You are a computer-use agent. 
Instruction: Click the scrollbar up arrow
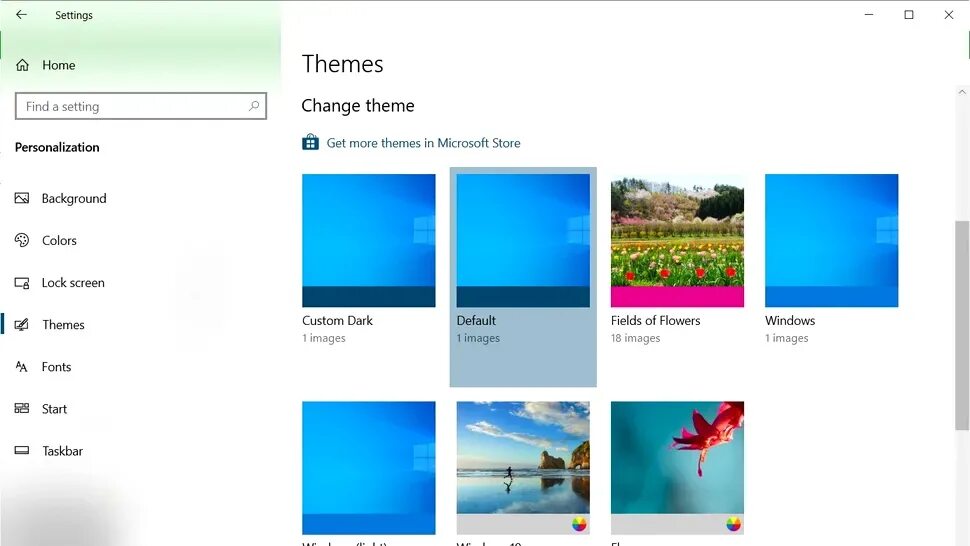pos(962,92)
